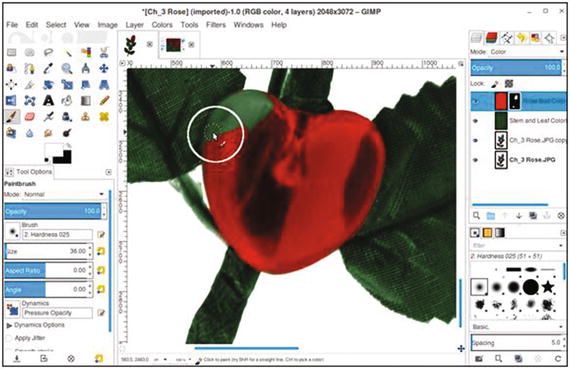
Task: Toggle Lock alpha channel icon
Action: [509, 84]
